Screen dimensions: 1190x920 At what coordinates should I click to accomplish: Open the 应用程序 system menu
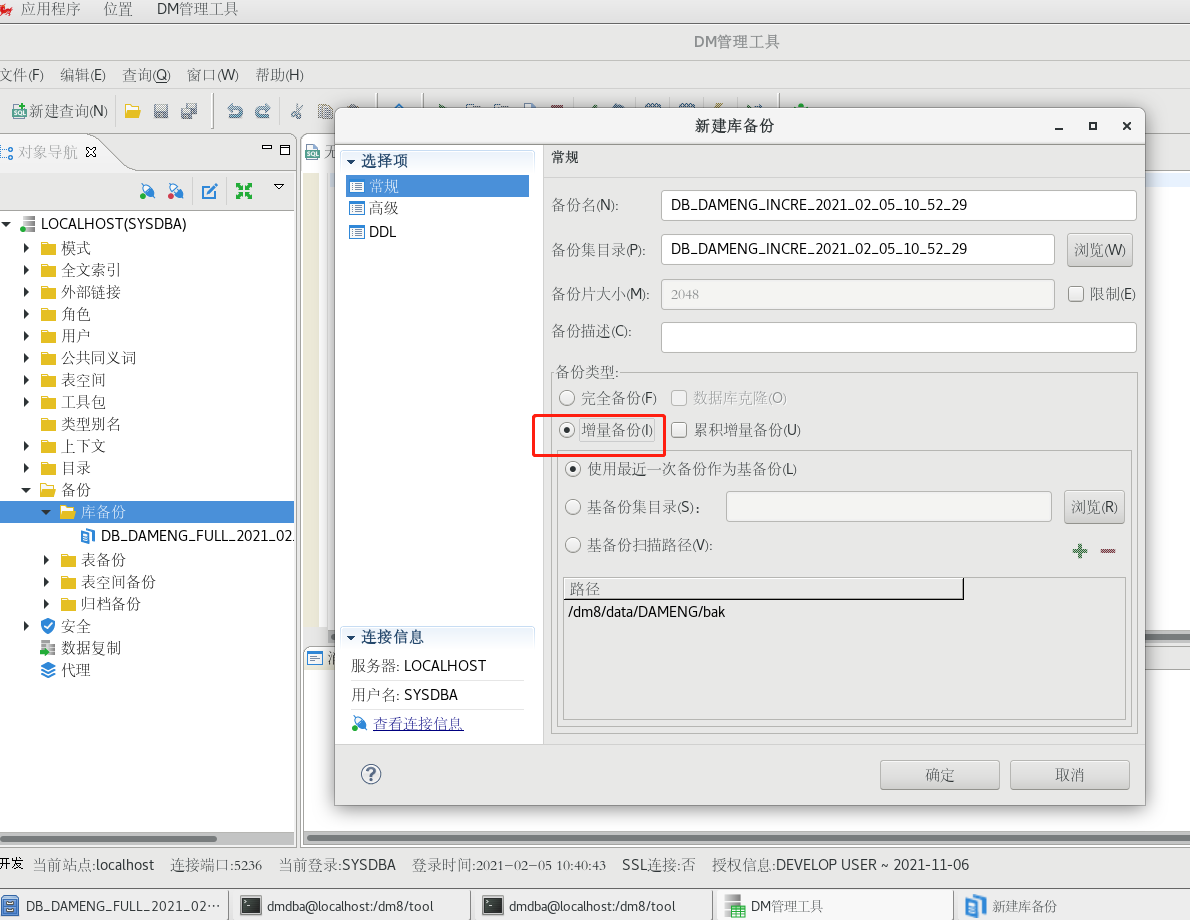click(x=50, y=9)
